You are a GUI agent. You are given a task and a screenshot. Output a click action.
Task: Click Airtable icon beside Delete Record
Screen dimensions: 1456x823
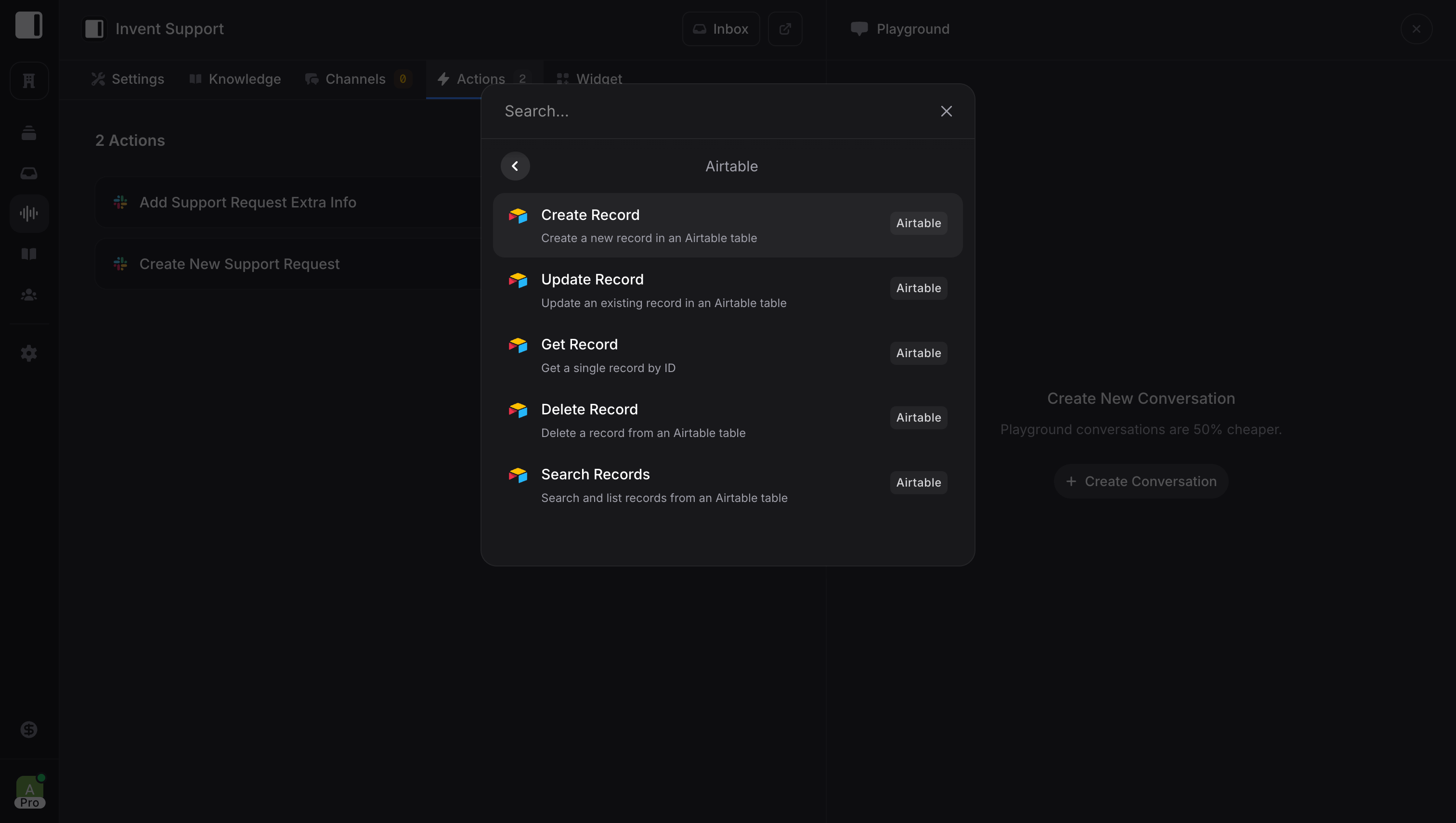[x=518, y=411]
